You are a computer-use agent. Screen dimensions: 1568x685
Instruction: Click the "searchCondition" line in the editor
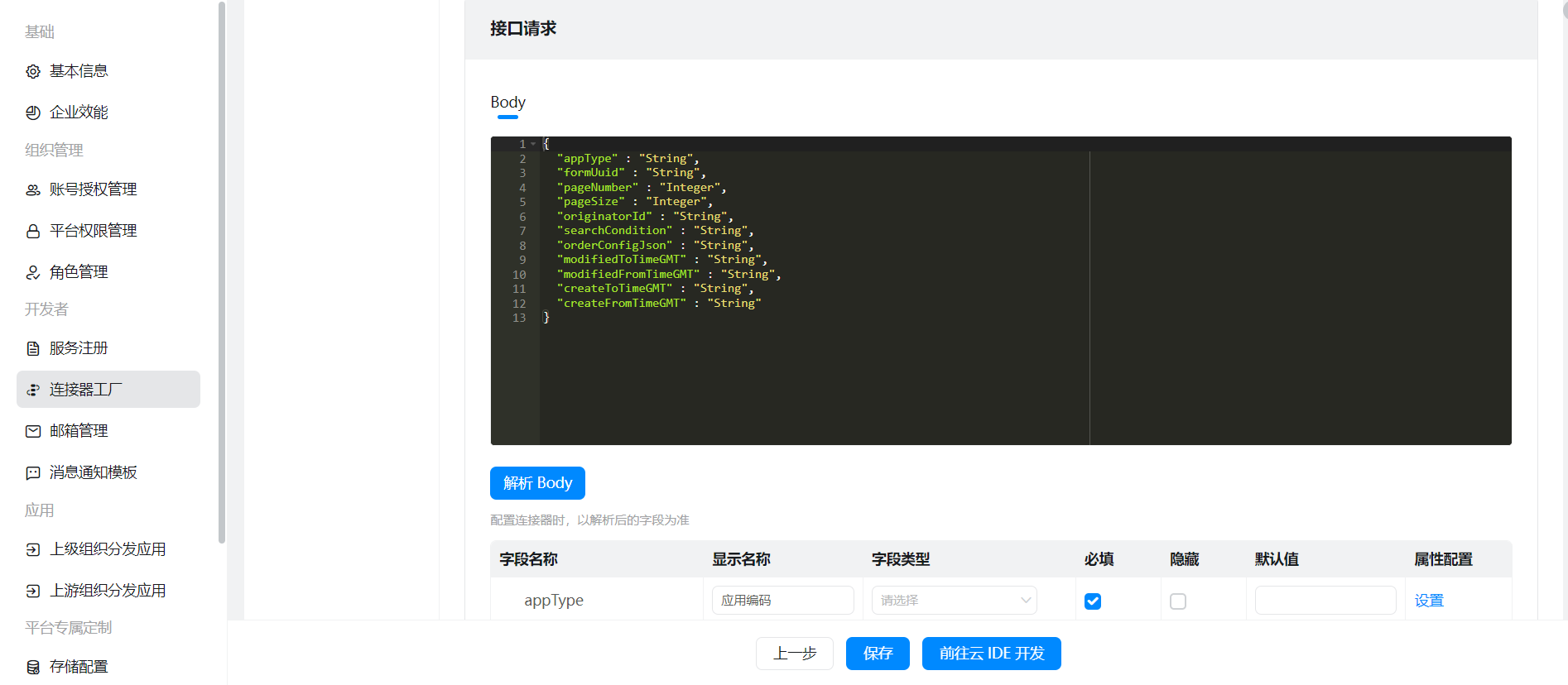tap(655, 231)
